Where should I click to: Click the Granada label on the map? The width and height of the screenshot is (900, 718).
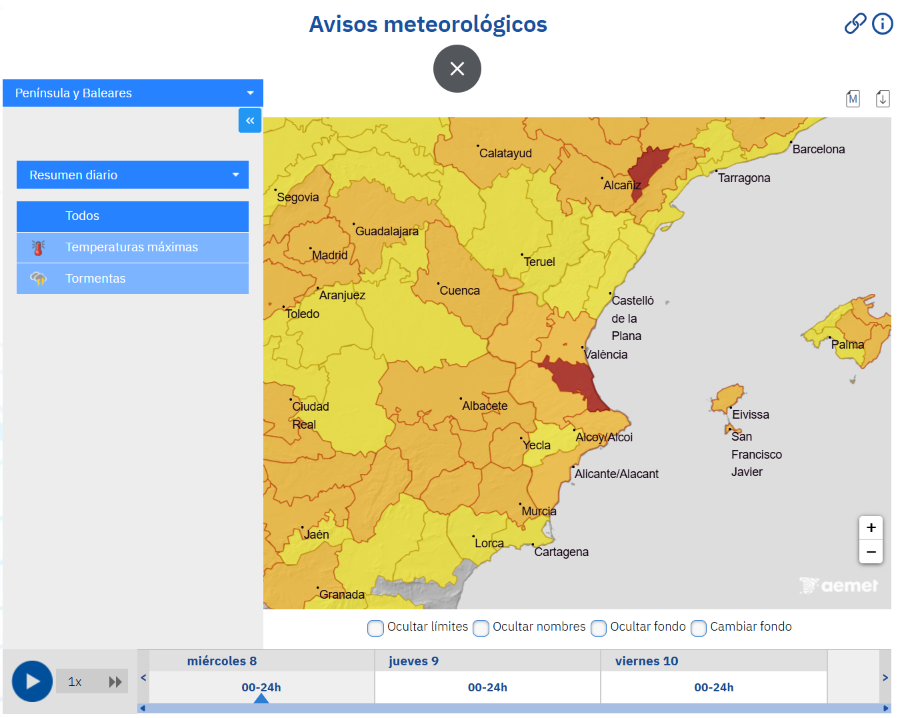click(x=342, y=595)
